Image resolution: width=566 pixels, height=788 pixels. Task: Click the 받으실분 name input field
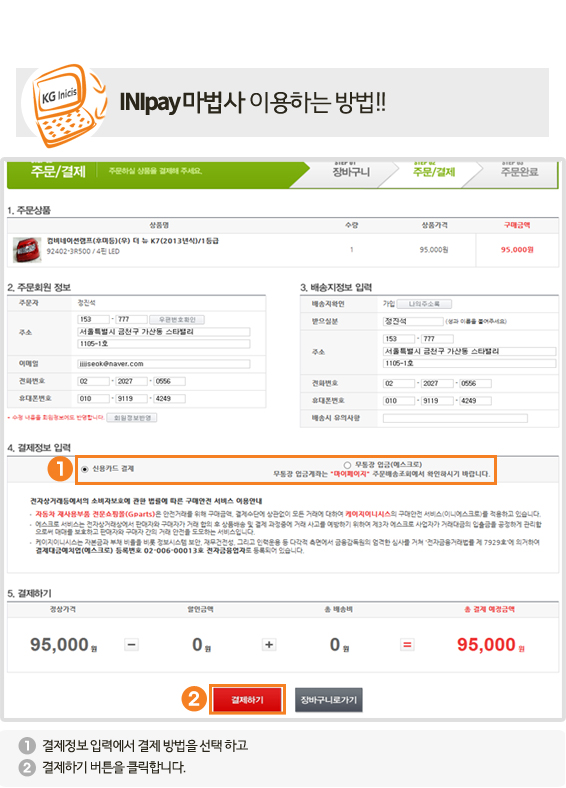point(413,321)
